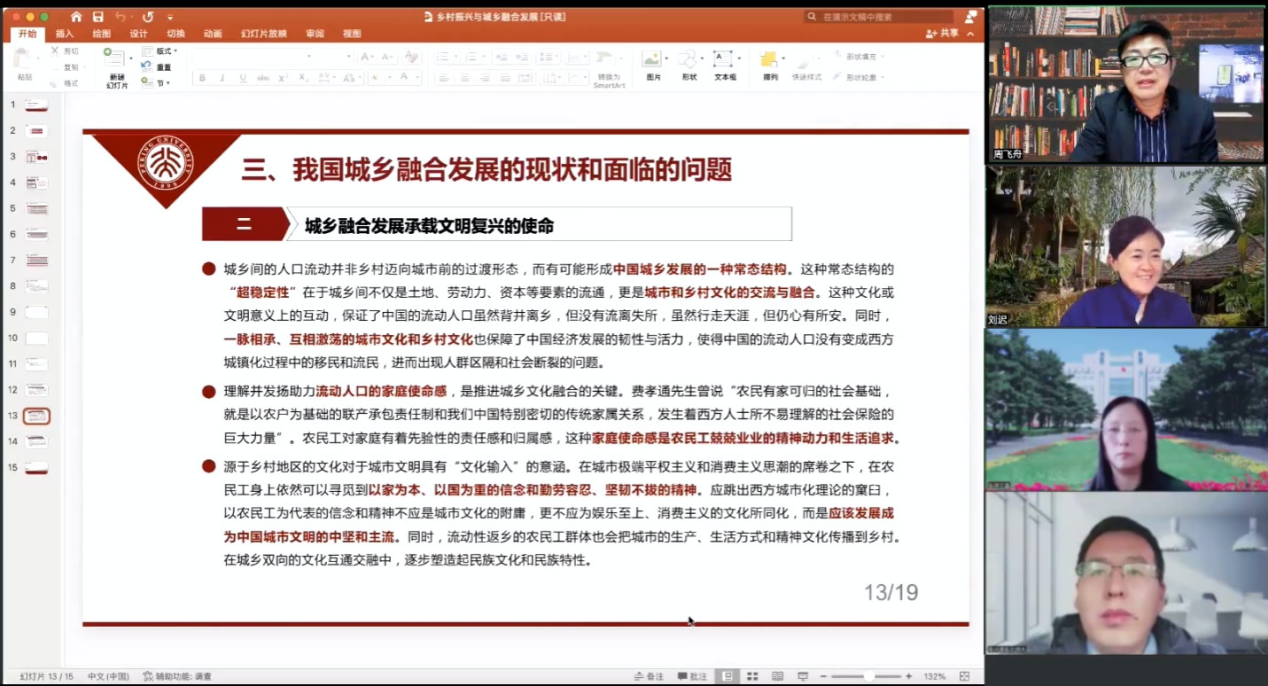Viewport: 1268px width, 686px height.
Task: Switch to slide sorter view in status bar
Action: (751, 676)
